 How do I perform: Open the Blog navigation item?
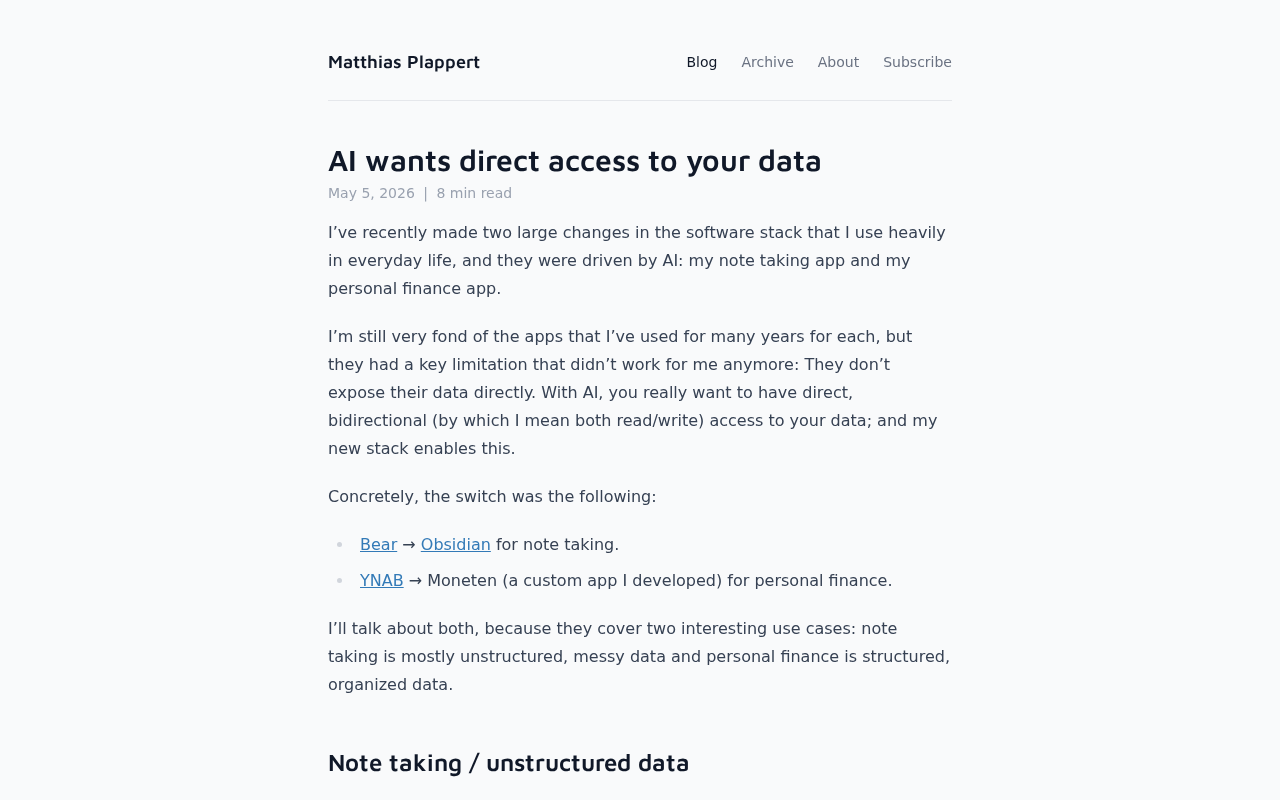702,62
